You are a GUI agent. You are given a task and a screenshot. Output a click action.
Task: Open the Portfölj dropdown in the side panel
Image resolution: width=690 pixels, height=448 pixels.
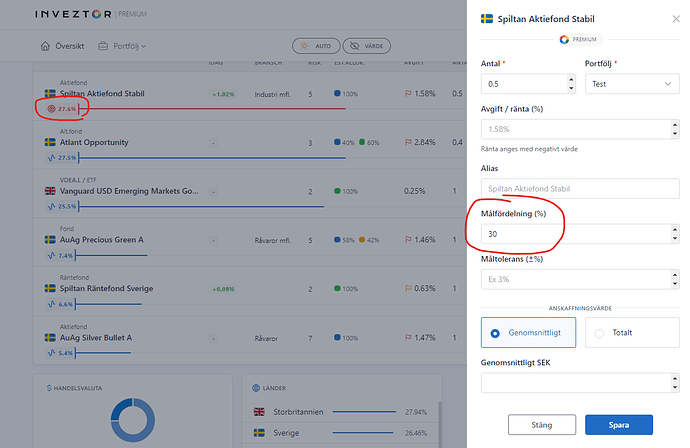point(631,85)
